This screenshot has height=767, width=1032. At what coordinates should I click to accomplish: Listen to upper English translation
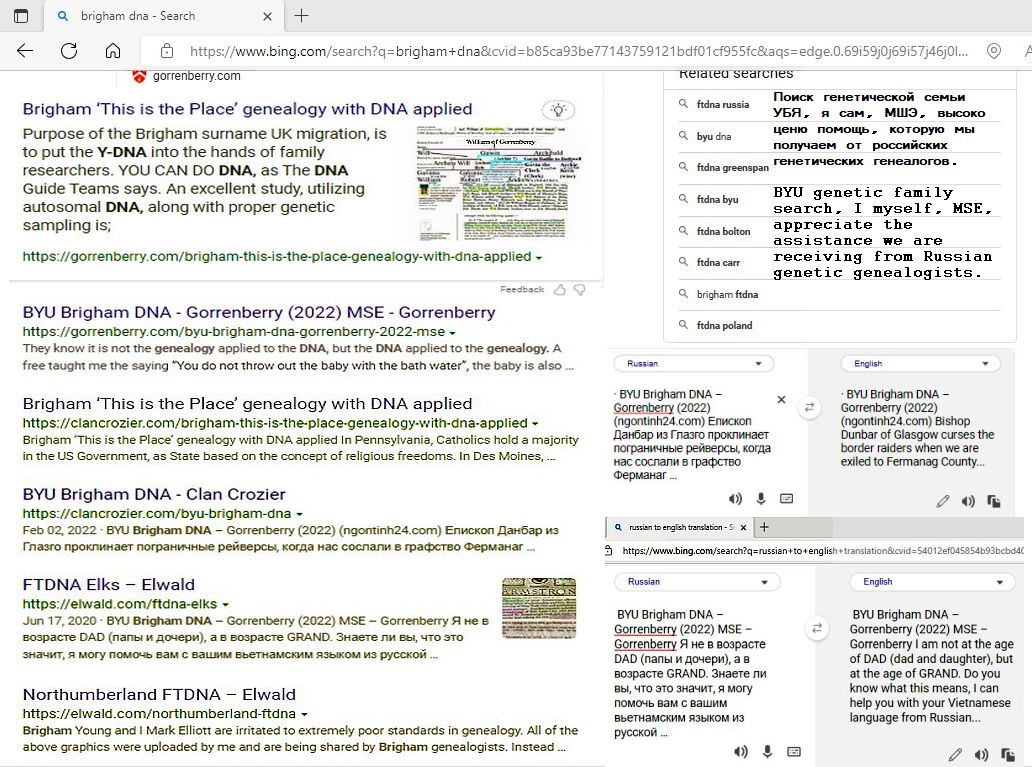968,502
